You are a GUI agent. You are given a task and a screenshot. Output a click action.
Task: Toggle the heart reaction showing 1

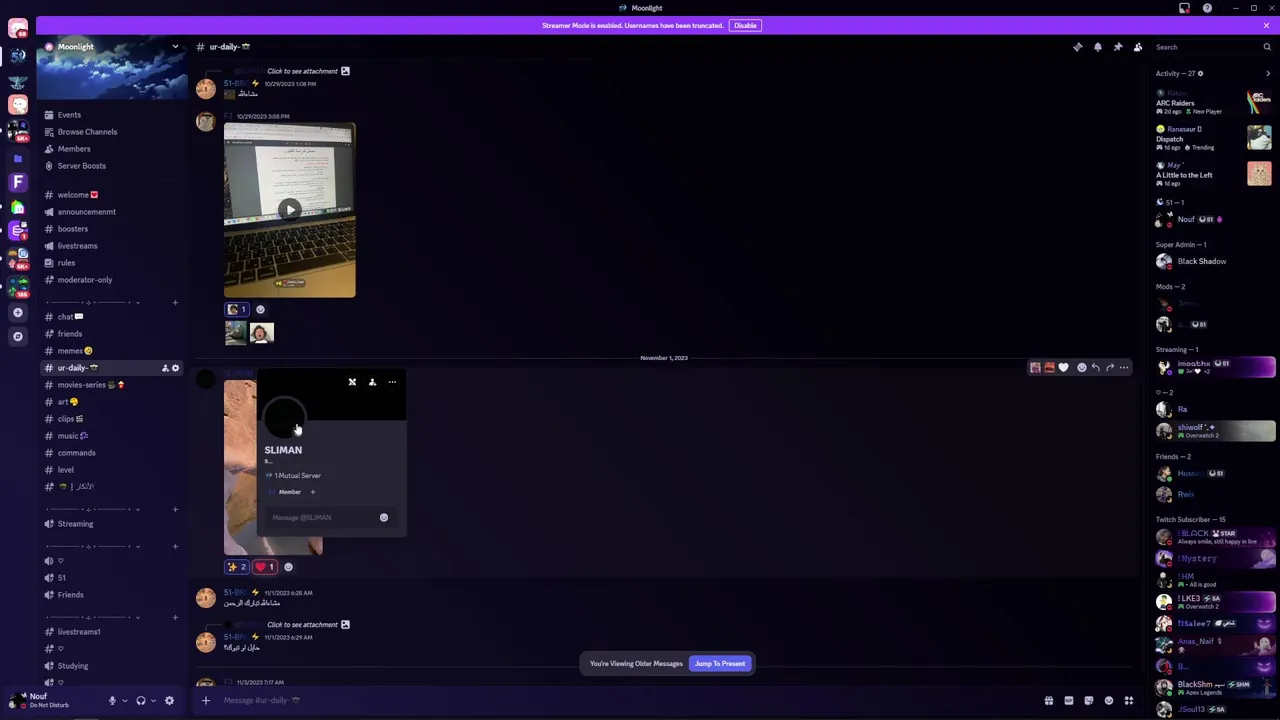point(265,567)
